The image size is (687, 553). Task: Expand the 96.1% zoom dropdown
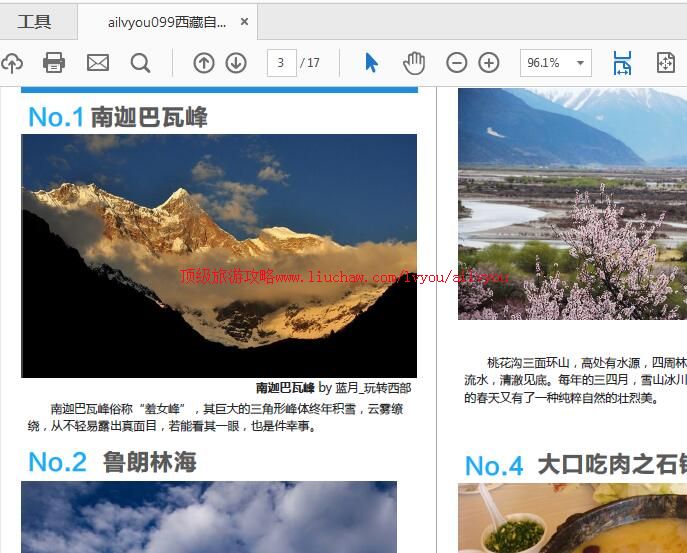[580, 63]
